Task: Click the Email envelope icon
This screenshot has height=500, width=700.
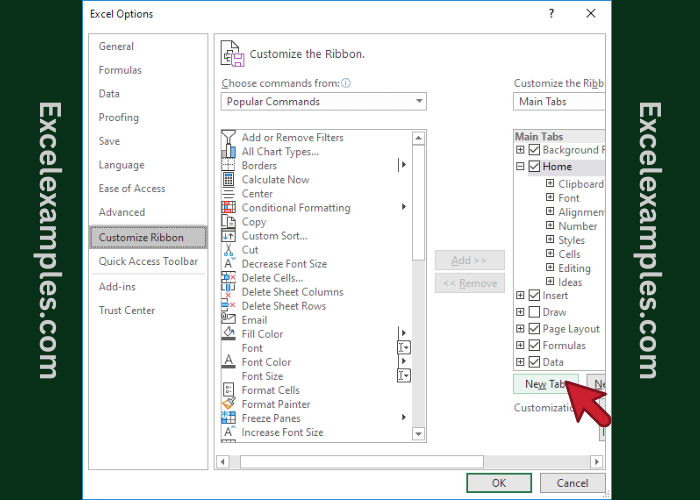Action: pos(229,320)
